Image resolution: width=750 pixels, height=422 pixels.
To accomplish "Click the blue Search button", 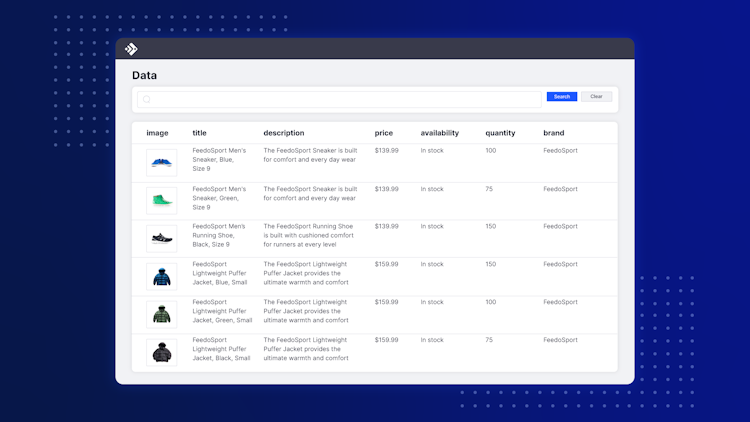I will 562,97.
